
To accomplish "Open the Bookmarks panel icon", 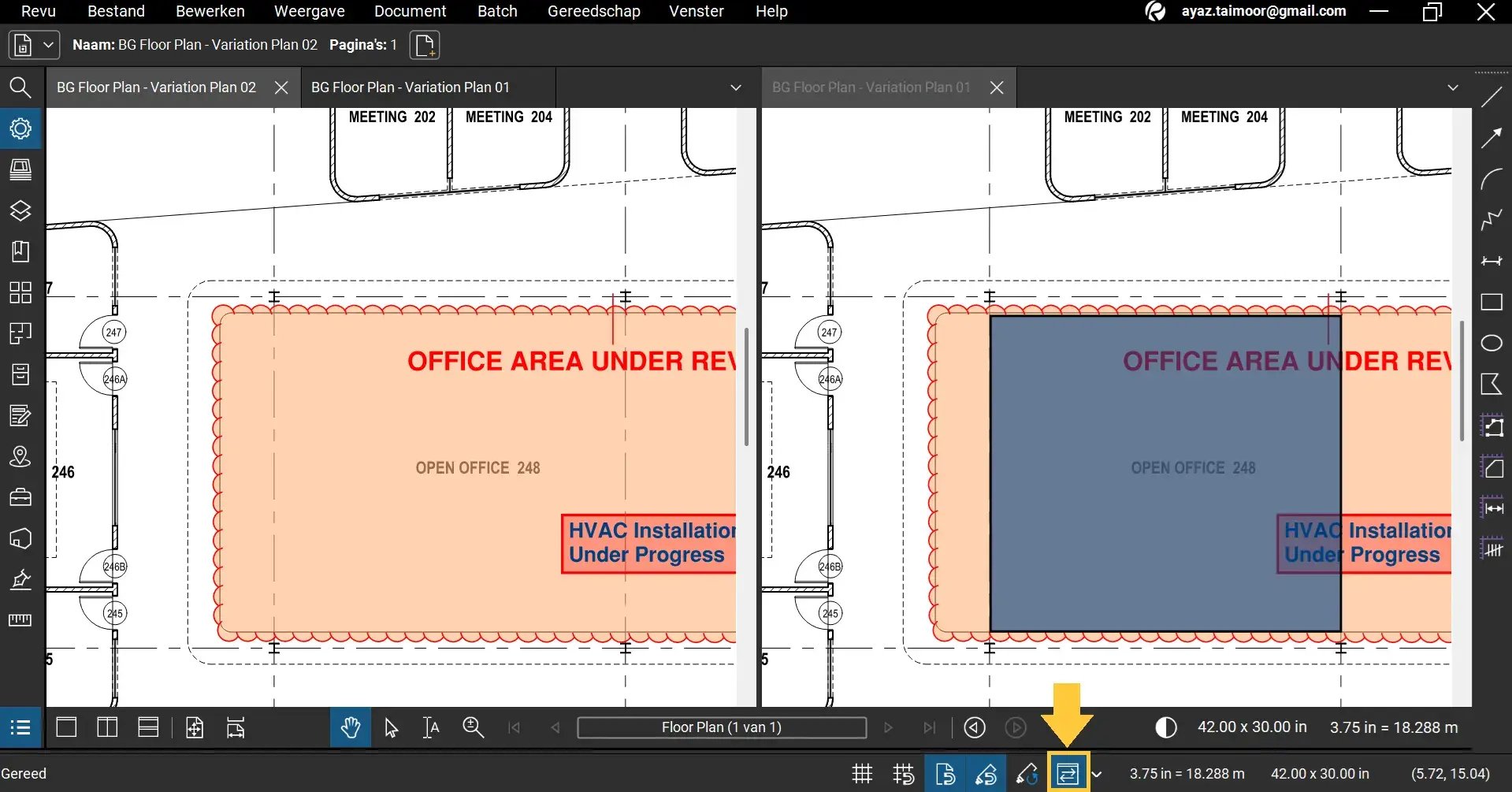I will [x=20, y=251].
